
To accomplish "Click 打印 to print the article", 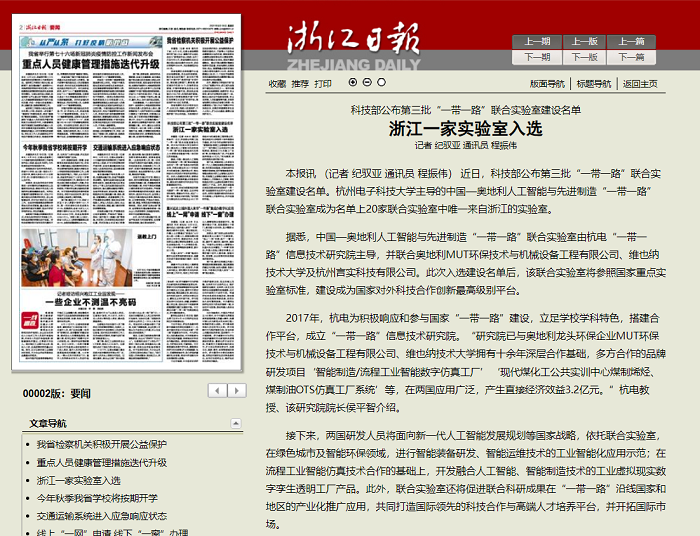I will [323, 83].
